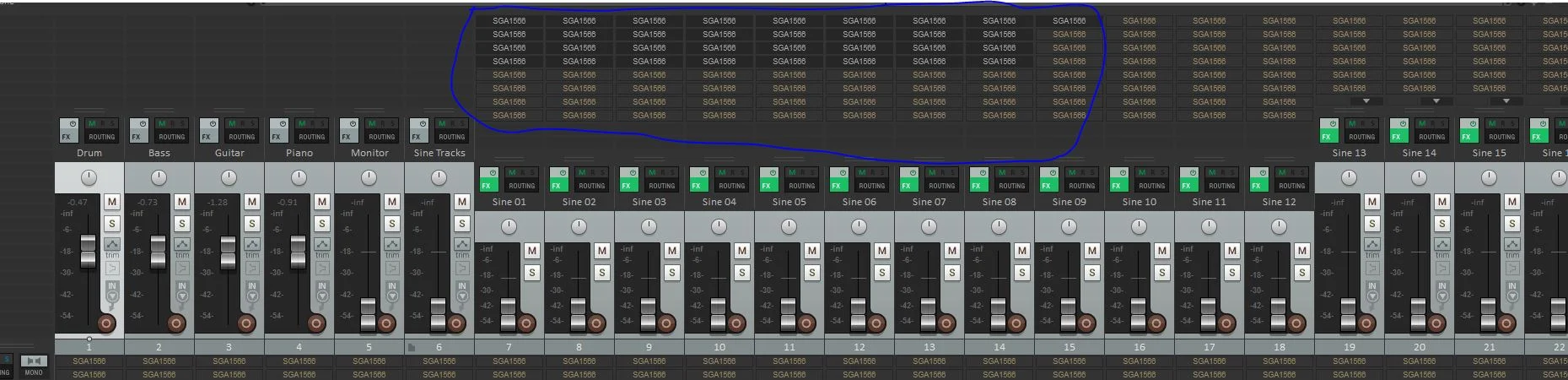Toggle the MONO button on the master
This screenshot has height=380, width=1568.
(x=34, y=366)
